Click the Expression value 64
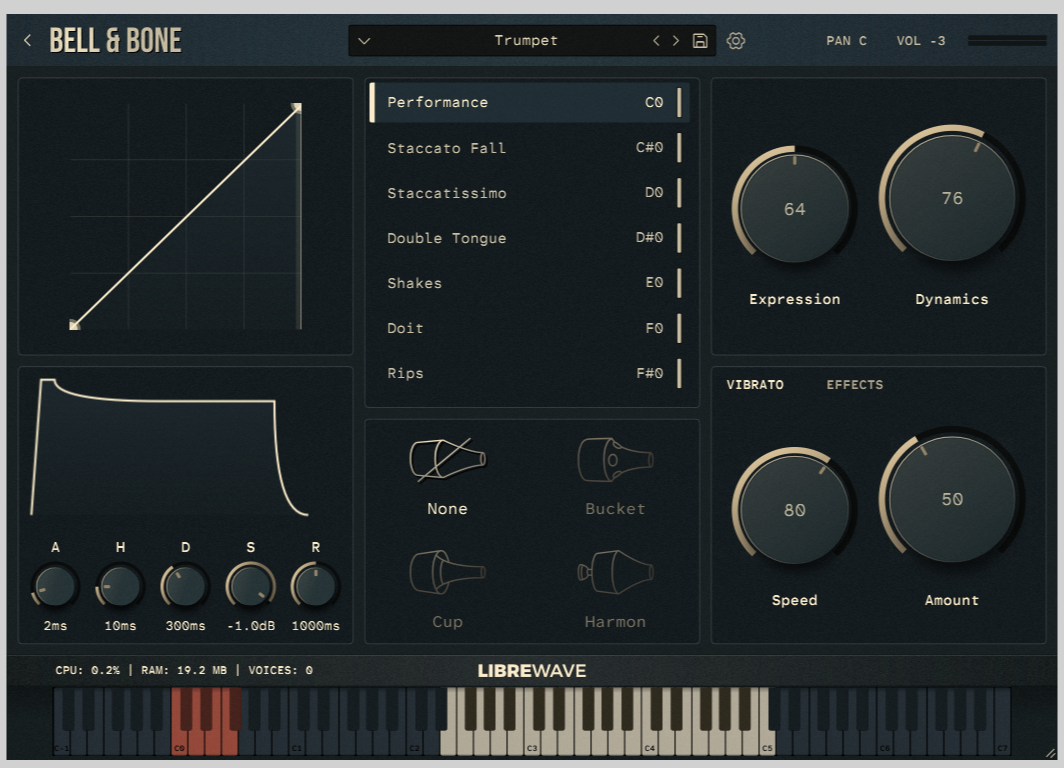The height and width of the screenshot is (768, 1064). click(795, 209)
